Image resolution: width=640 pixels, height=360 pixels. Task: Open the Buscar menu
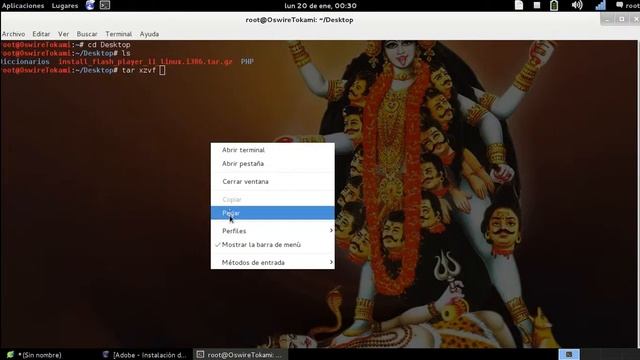(x=87, y=34)
